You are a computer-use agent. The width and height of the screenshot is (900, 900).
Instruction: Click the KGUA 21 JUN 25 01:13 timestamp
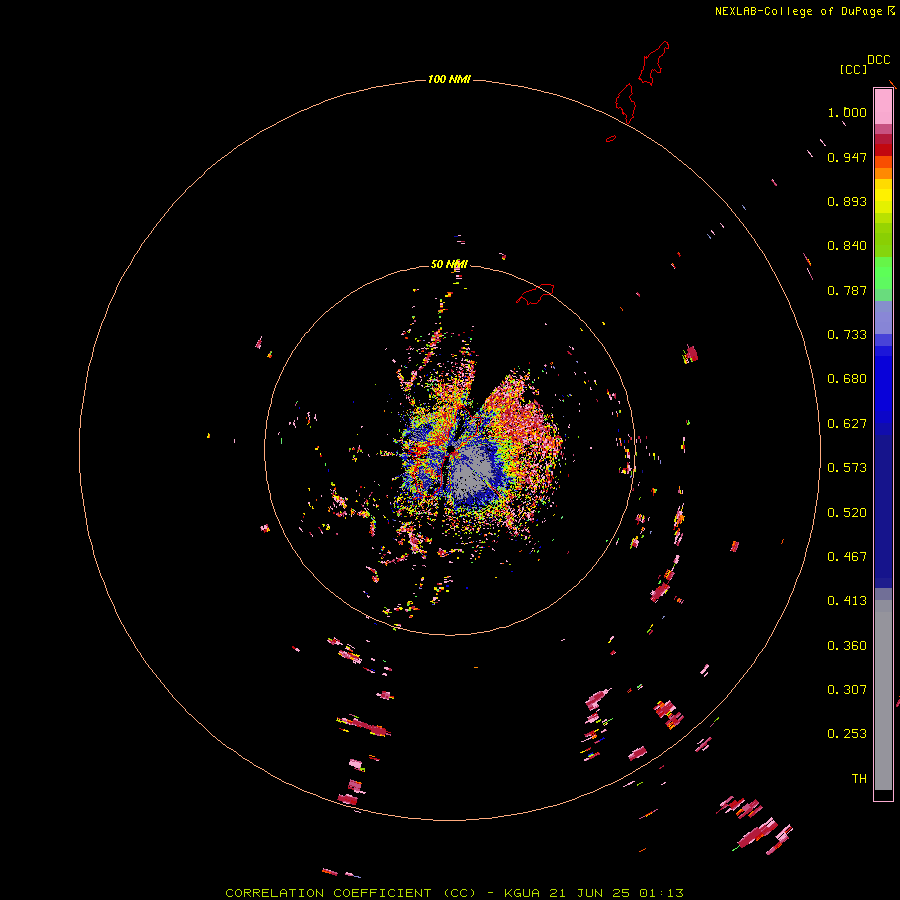tap(593, 893)
